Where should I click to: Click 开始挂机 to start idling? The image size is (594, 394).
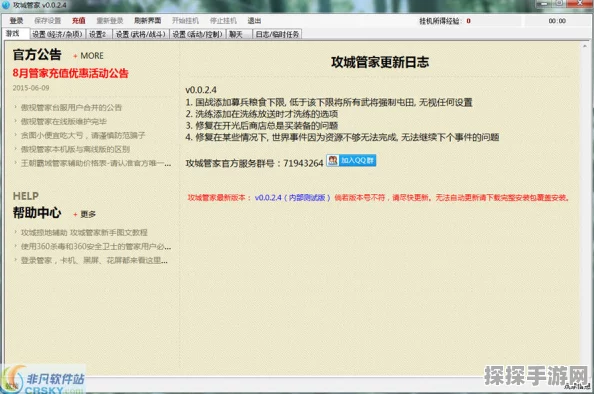185,20
